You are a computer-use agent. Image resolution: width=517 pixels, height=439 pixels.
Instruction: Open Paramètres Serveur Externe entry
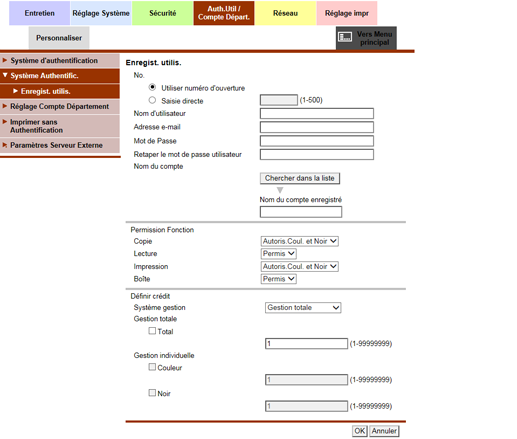pos(60,145)
